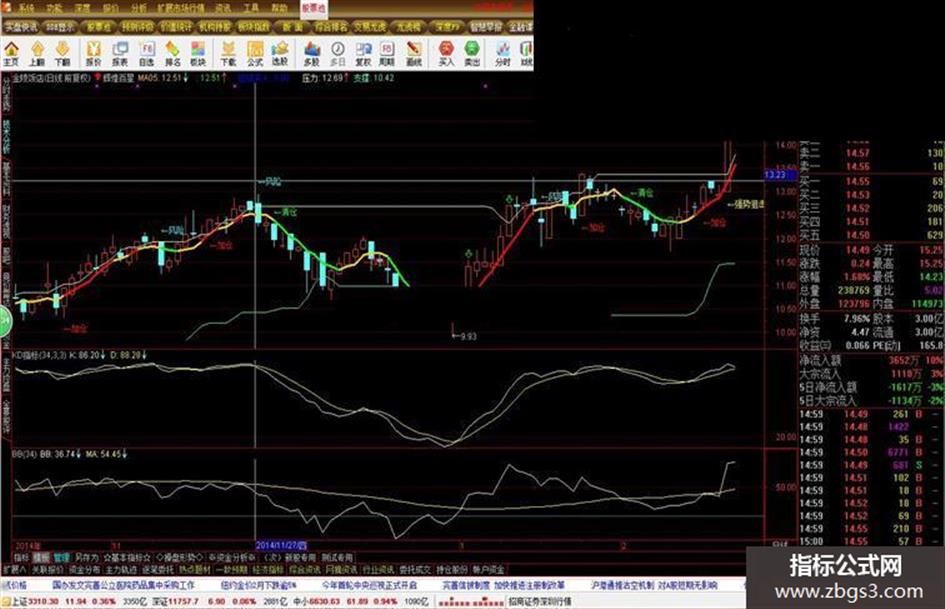Viewport: 945px width, 609px height.
Task: Click the 交易龙虎 button
Action: (x=369, y=27)
